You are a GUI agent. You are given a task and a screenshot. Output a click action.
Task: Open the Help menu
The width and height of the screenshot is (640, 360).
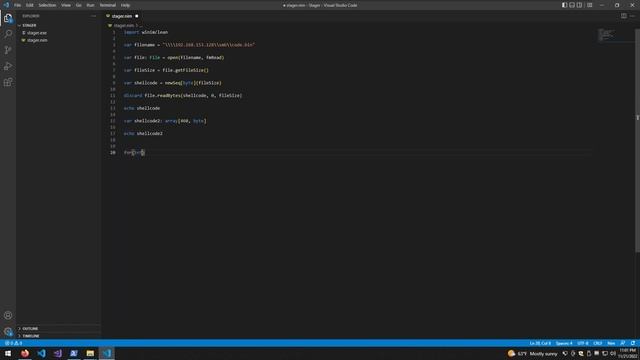click(x=125, y=5)
